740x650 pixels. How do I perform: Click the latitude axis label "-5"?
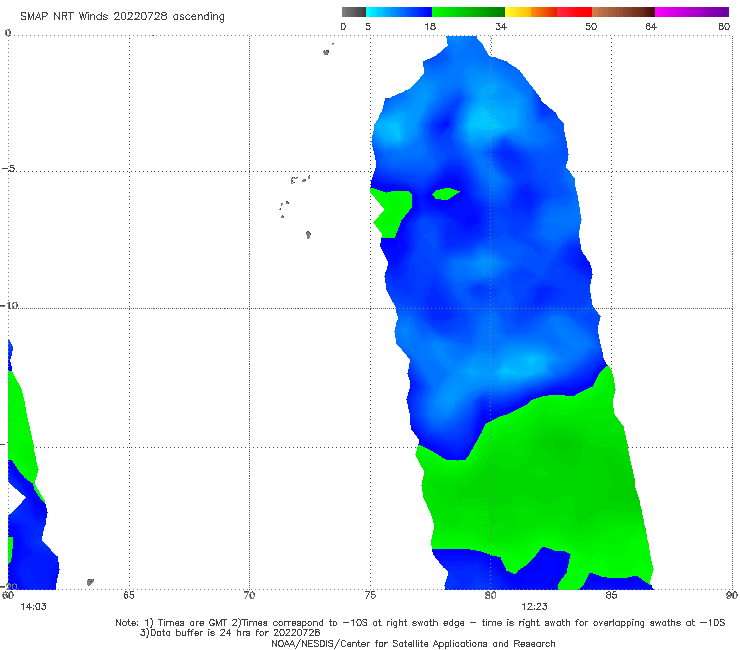click(x=8, y=169)
